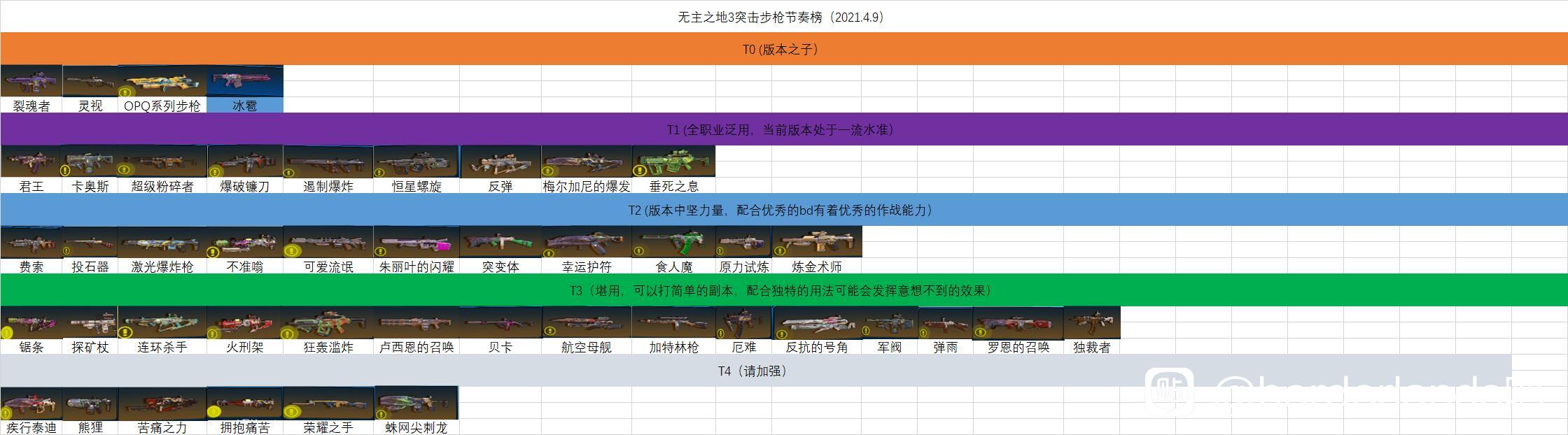Click the 苦痛之力 label cell
1568x435 pixels.
coord(162,427)
